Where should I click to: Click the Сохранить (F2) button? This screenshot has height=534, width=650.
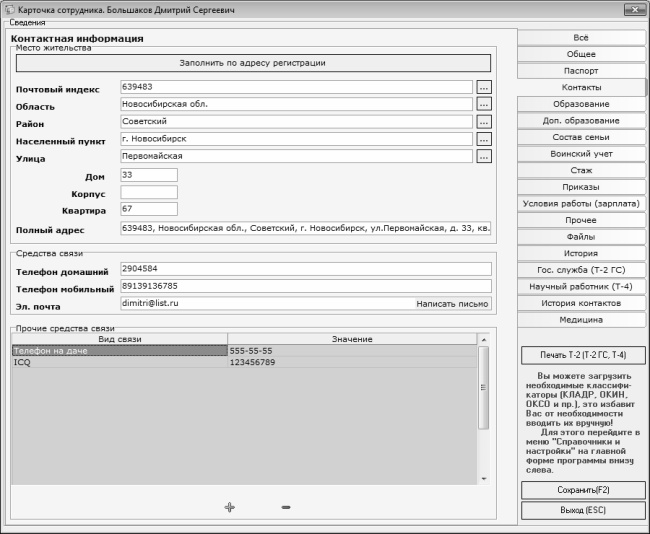582,490
